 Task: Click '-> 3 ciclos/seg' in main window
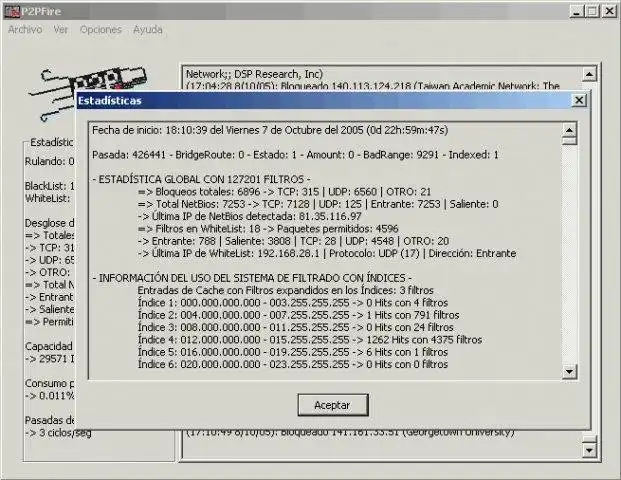click(x=58, y=432)
